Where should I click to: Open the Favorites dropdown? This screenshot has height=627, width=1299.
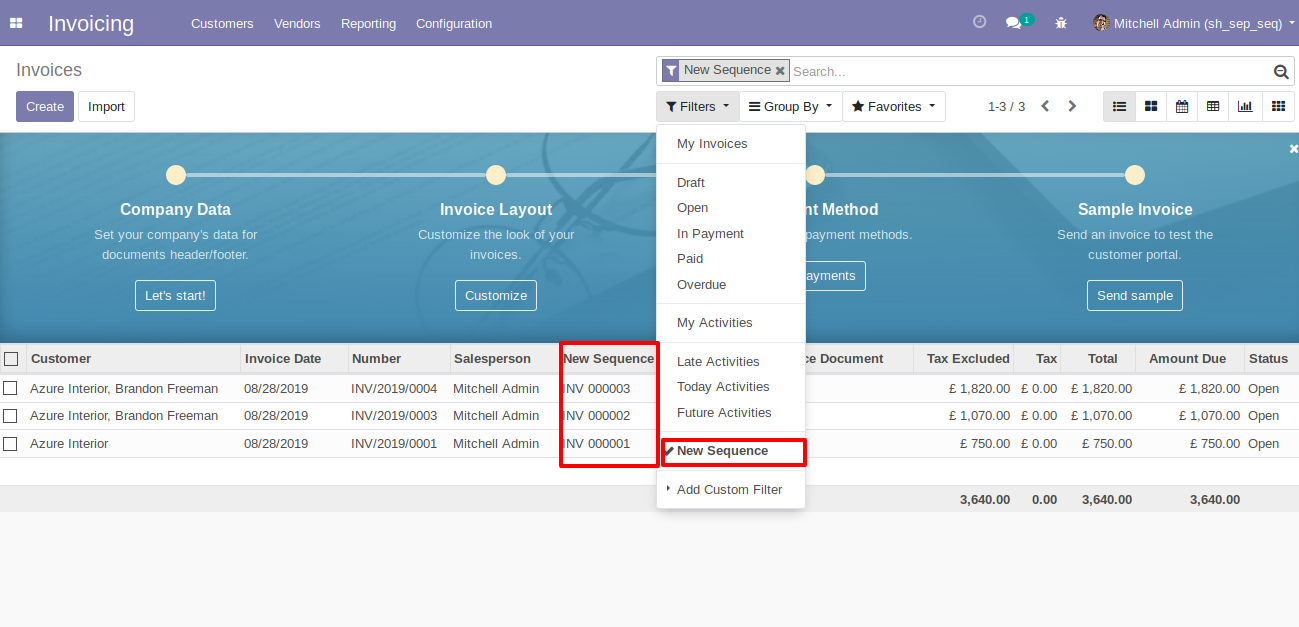[x=894, y=106]
